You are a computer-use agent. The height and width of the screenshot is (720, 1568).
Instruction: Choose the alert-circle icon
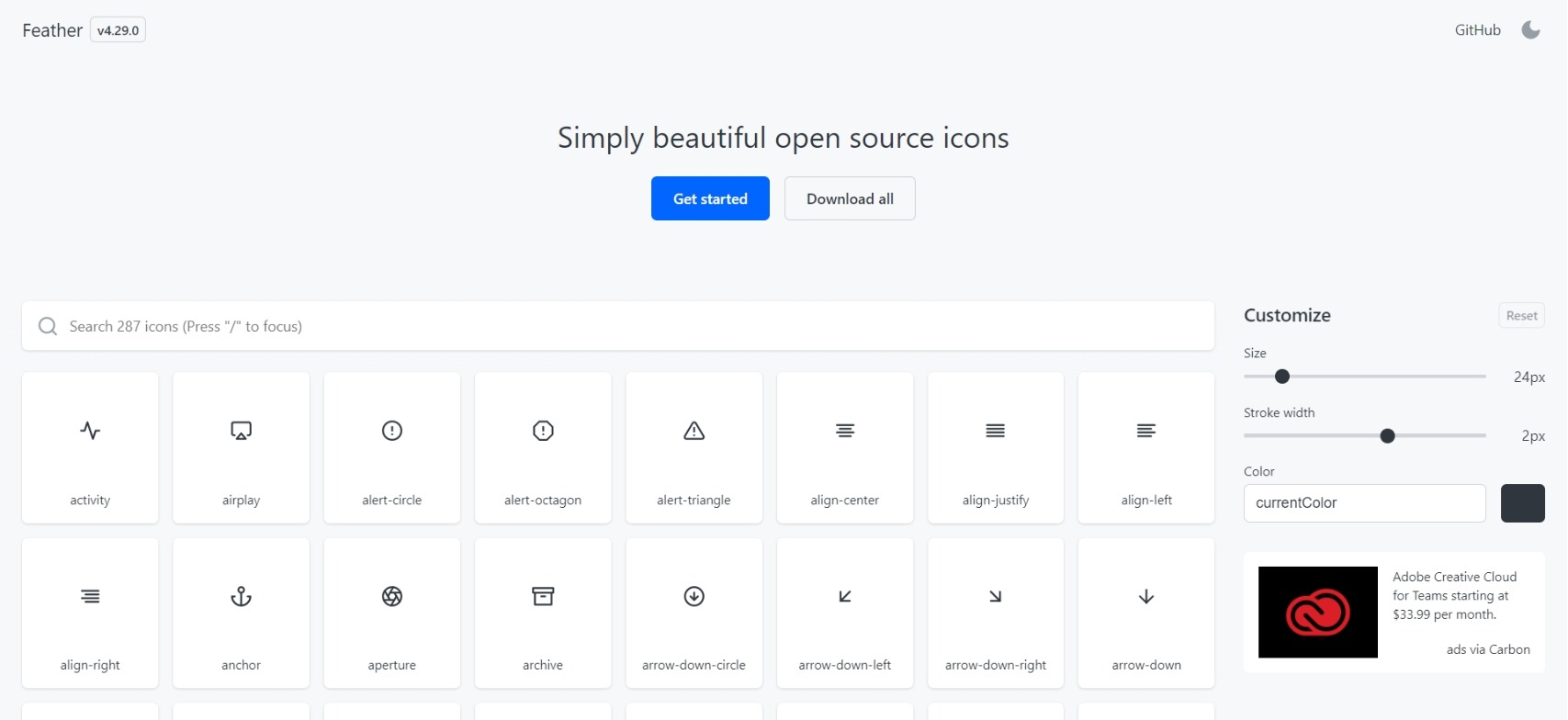[392, 447]
